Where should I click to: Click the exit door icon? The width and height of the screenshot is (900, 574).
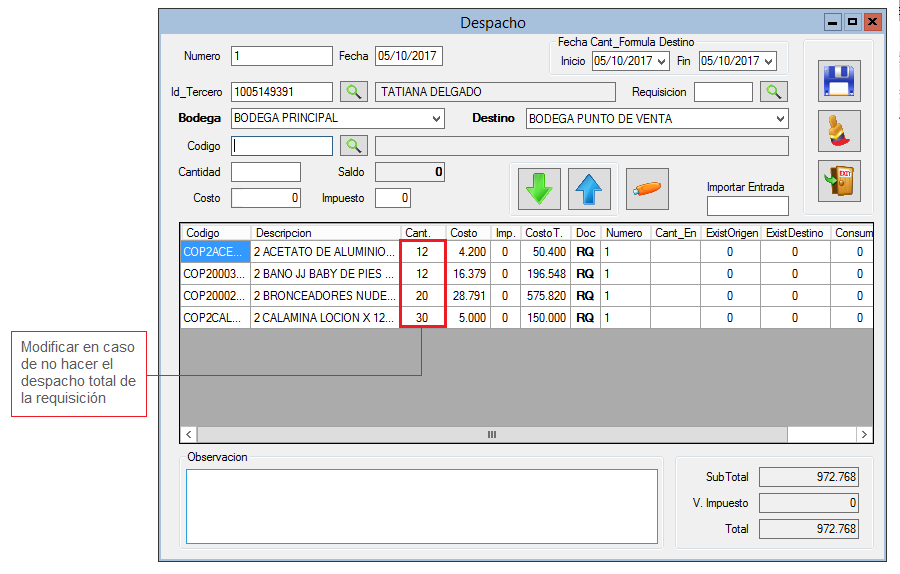pos(840,181)
